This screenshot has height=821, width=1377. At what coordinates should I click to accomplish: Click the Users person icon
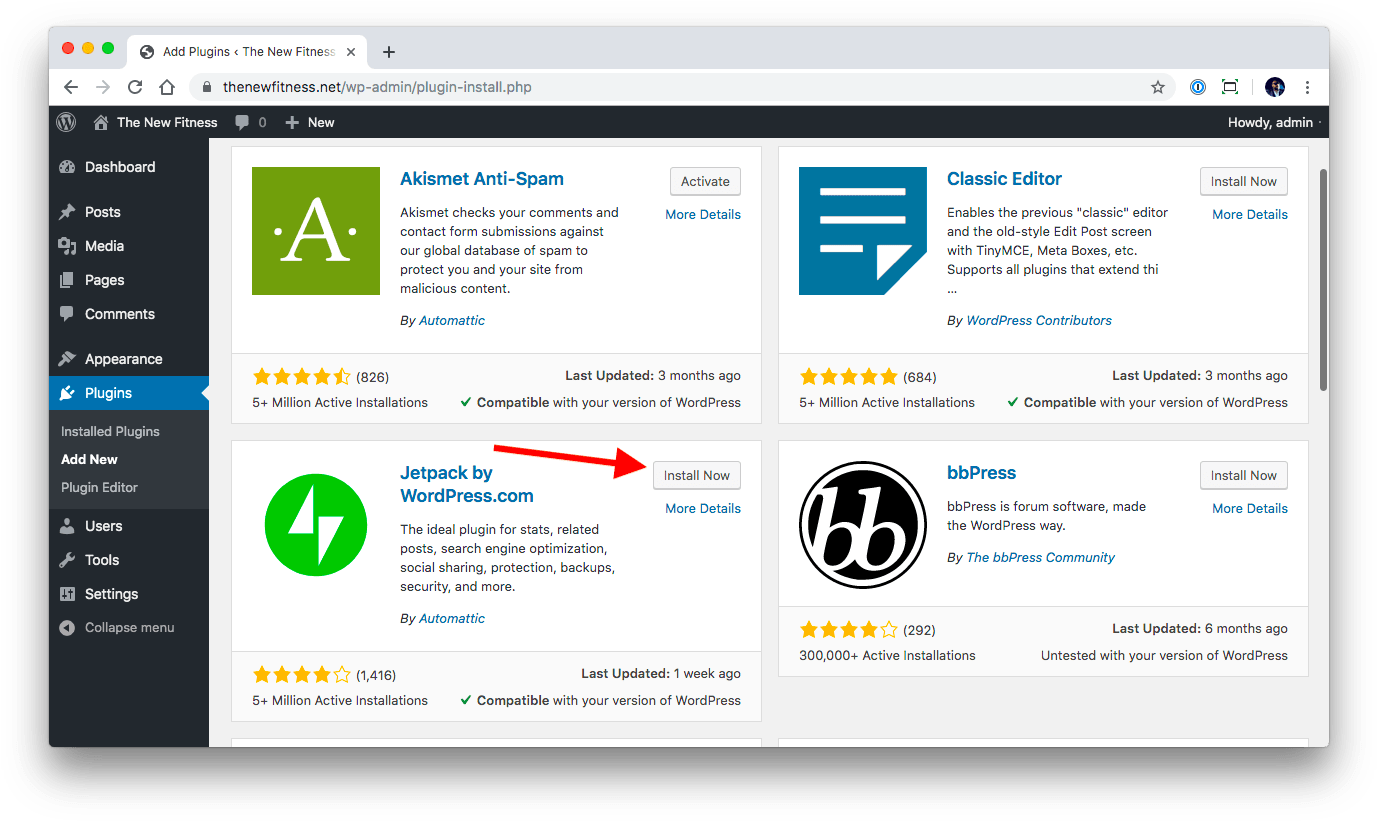67,526
